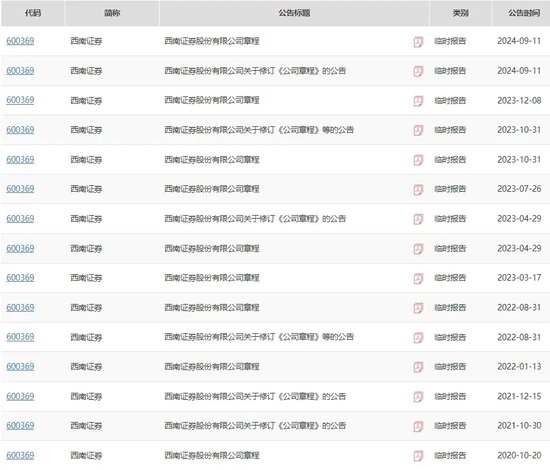Open 关于修订《公司章程》的公告 dated 2024-09-11

pyautogui.click(x=255, y=71)
